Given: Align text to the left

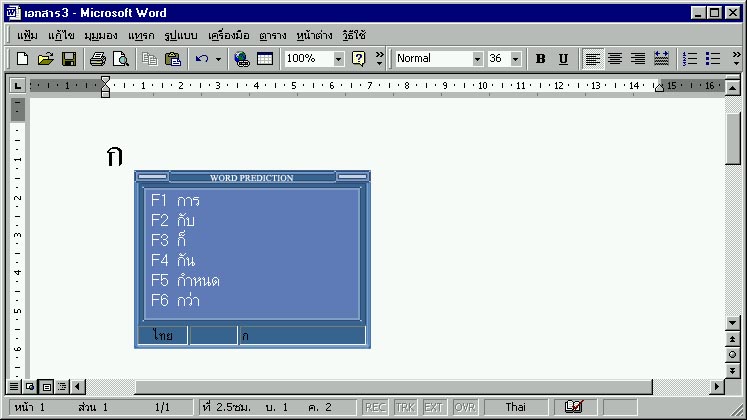Looking at the screenshot, I should 592,59.
